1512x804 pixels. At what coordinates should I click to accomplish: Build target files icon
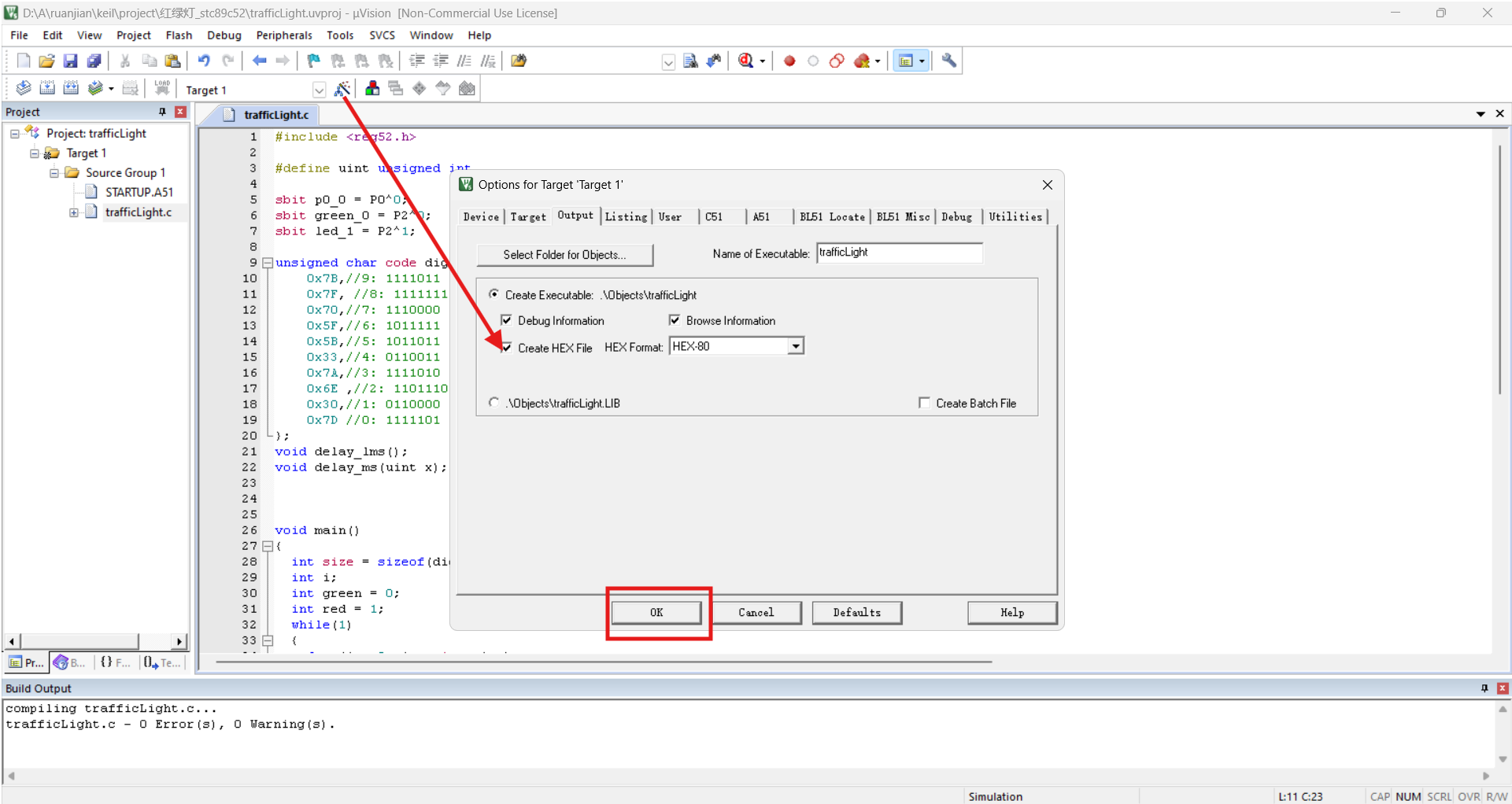47,88
